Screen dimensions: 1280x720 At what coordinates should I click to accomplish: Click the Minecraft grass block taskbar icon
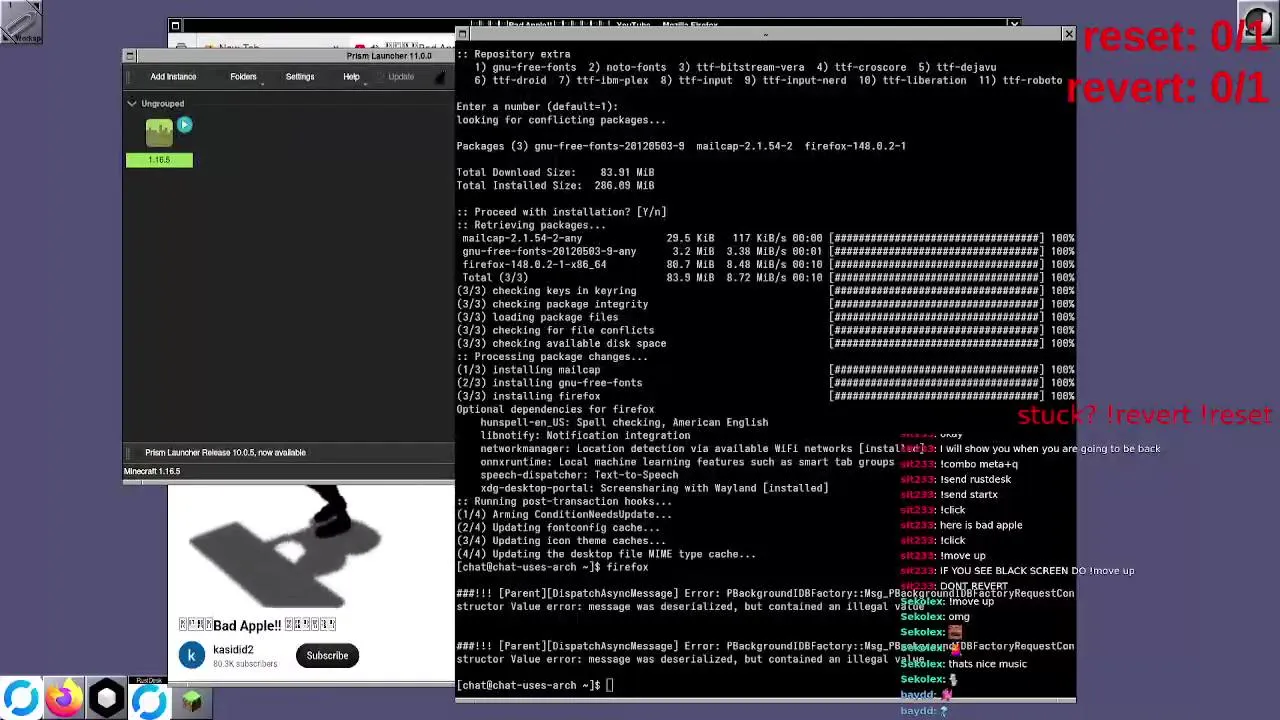point(192,702)
